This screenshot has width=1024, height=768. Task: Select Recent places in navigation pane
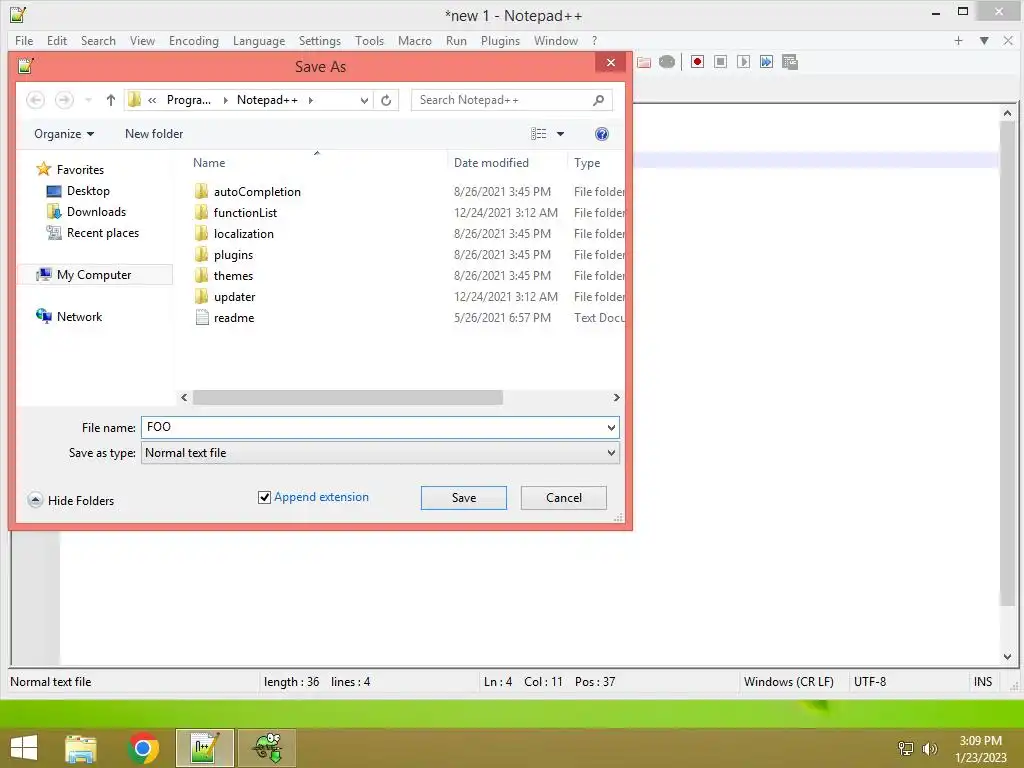click(93, 232)
